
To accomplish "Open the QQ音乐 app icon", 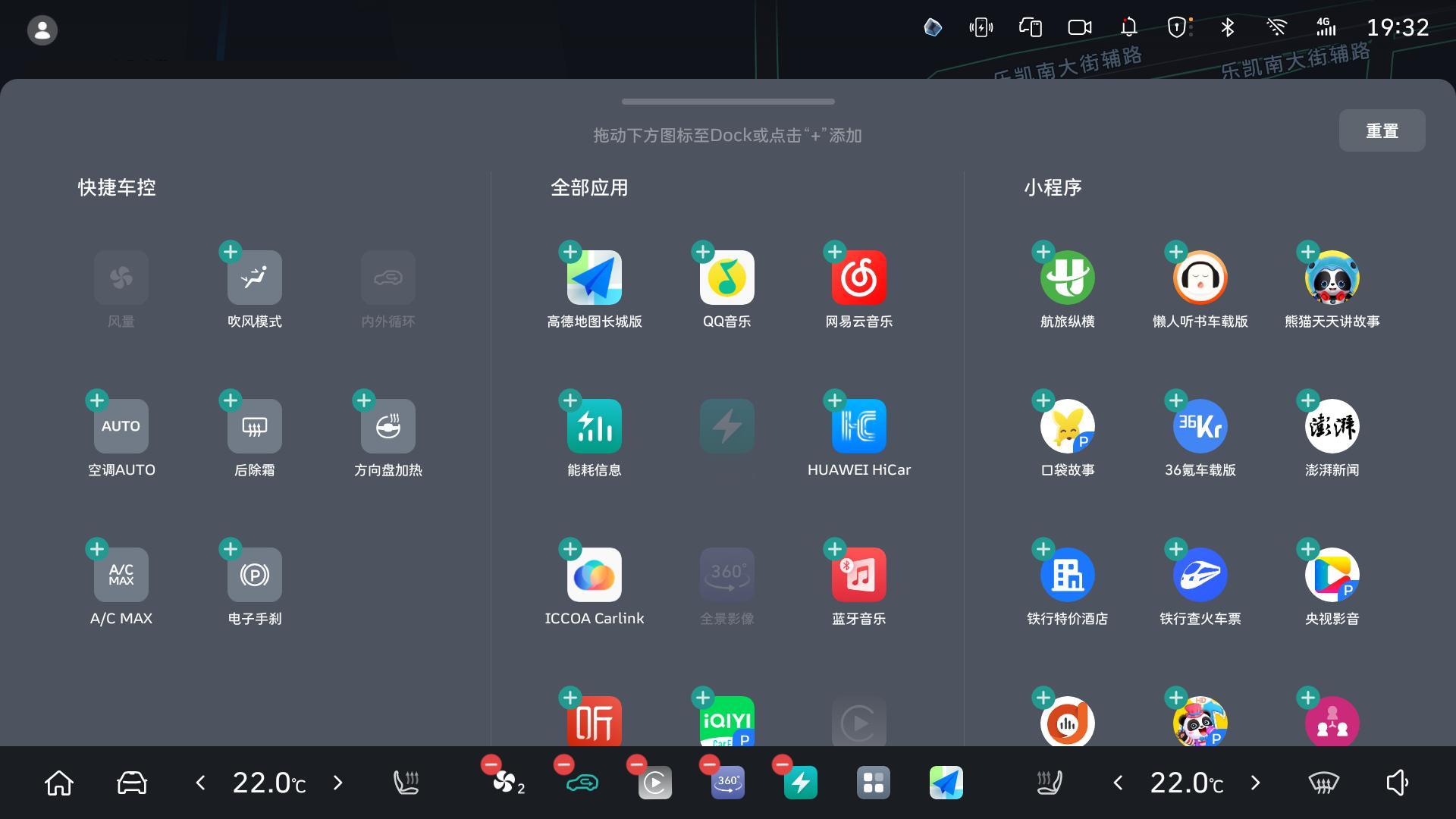I will click(726, 278).
